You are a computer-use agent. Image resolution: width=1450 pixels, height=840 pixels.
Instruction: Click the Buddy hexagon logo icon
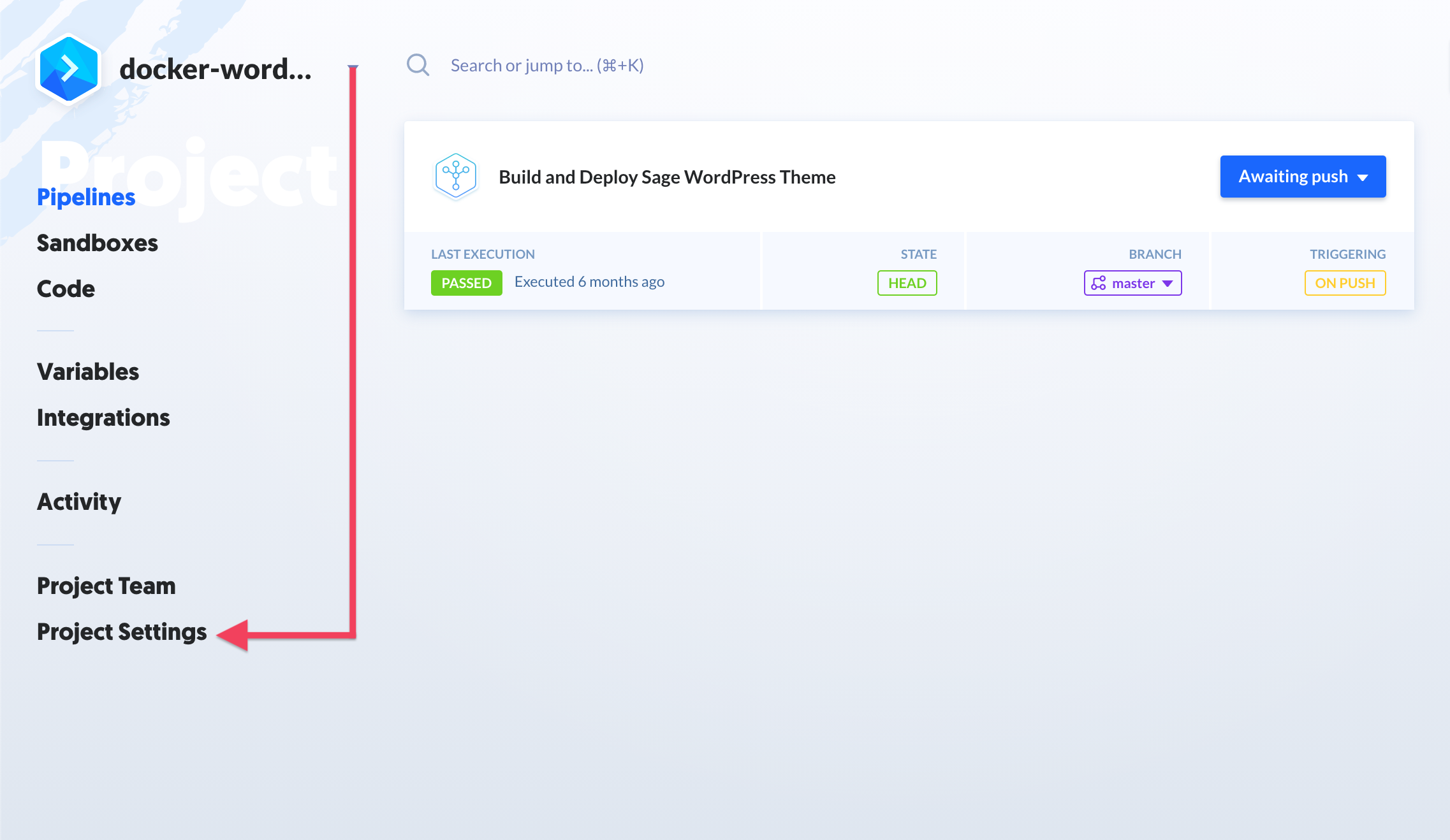pos(69,69)
